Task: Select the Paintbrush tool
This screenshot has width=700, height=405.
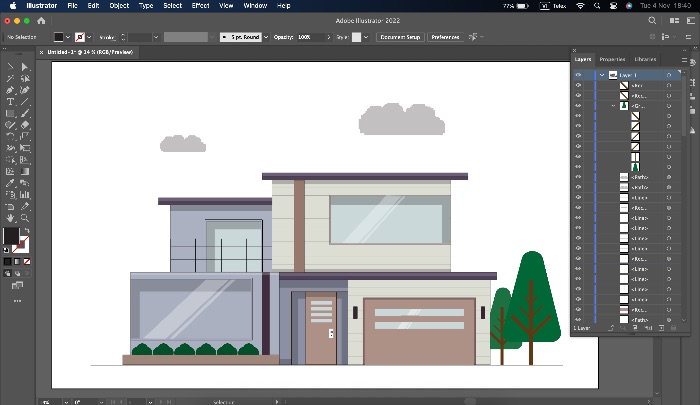Action: coord(25,113)
